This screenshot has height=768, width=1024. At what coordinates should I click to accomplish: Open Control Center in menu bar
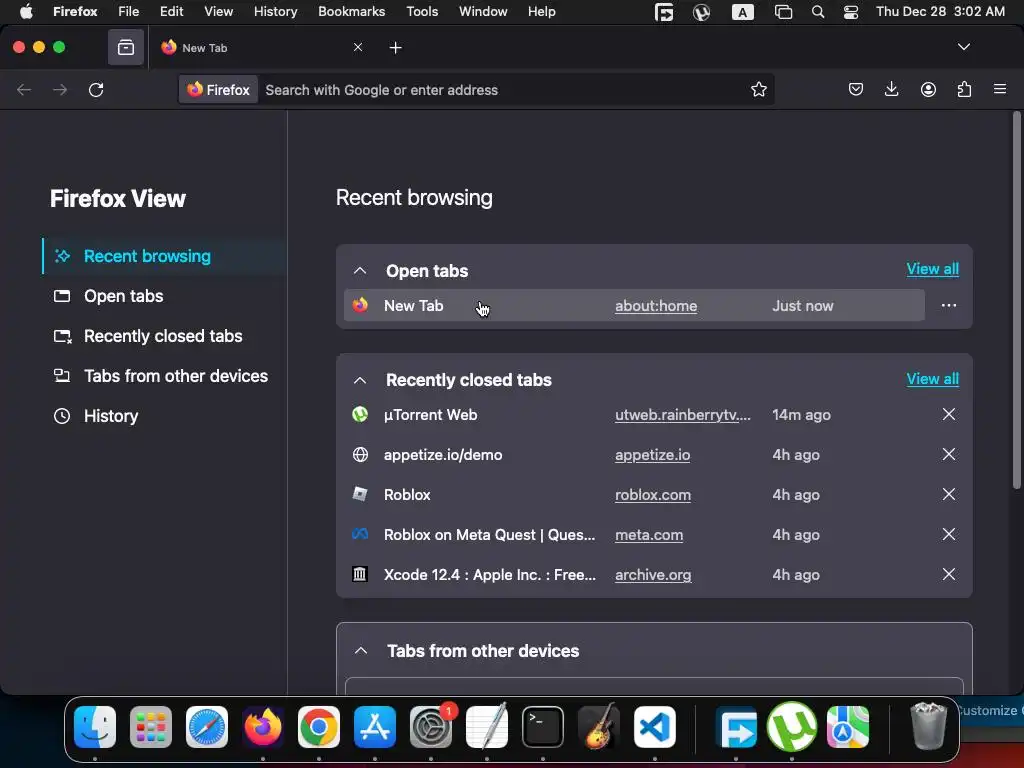point(850,12)
